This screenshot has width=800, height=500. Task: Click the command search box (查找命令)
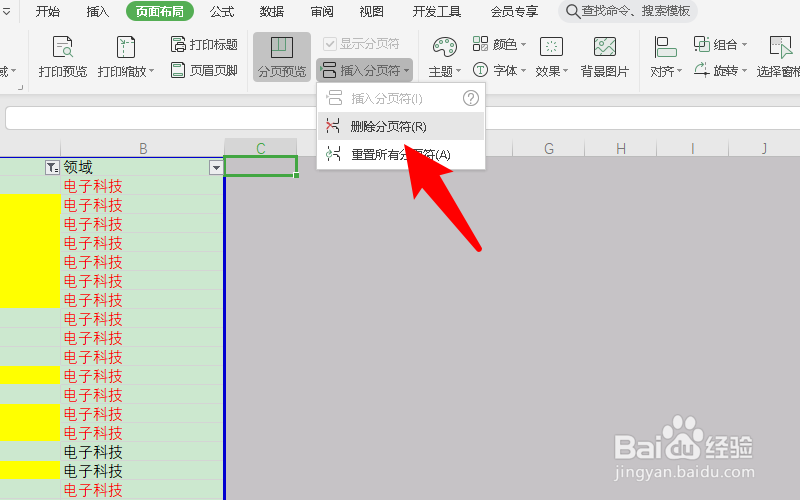click(x=628, y=11)
